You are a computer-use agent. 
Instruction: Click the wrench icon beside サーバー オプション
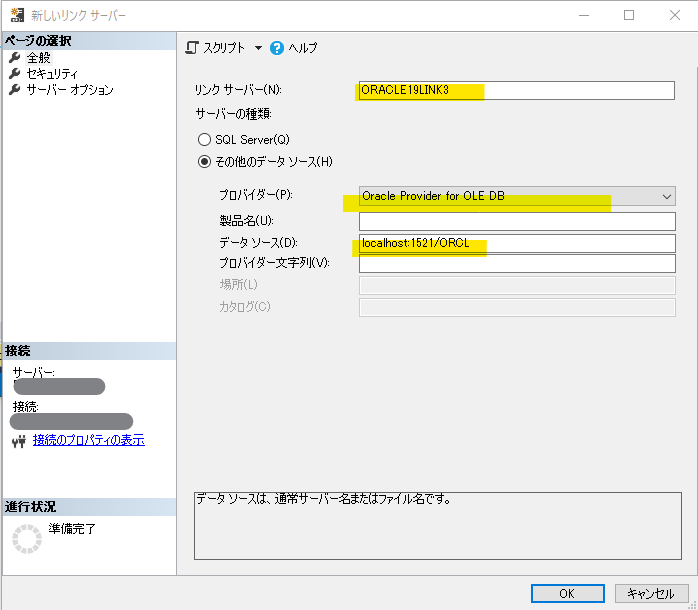(14, 90)
